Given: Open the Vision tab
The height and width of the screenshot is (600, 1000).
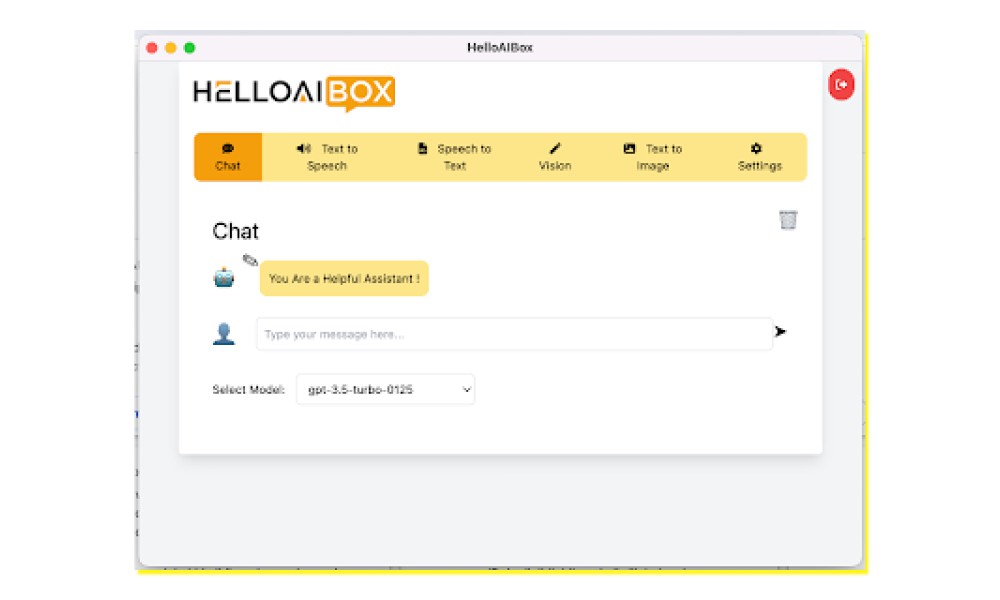Looking at the screenshot, I should (555, 157).
